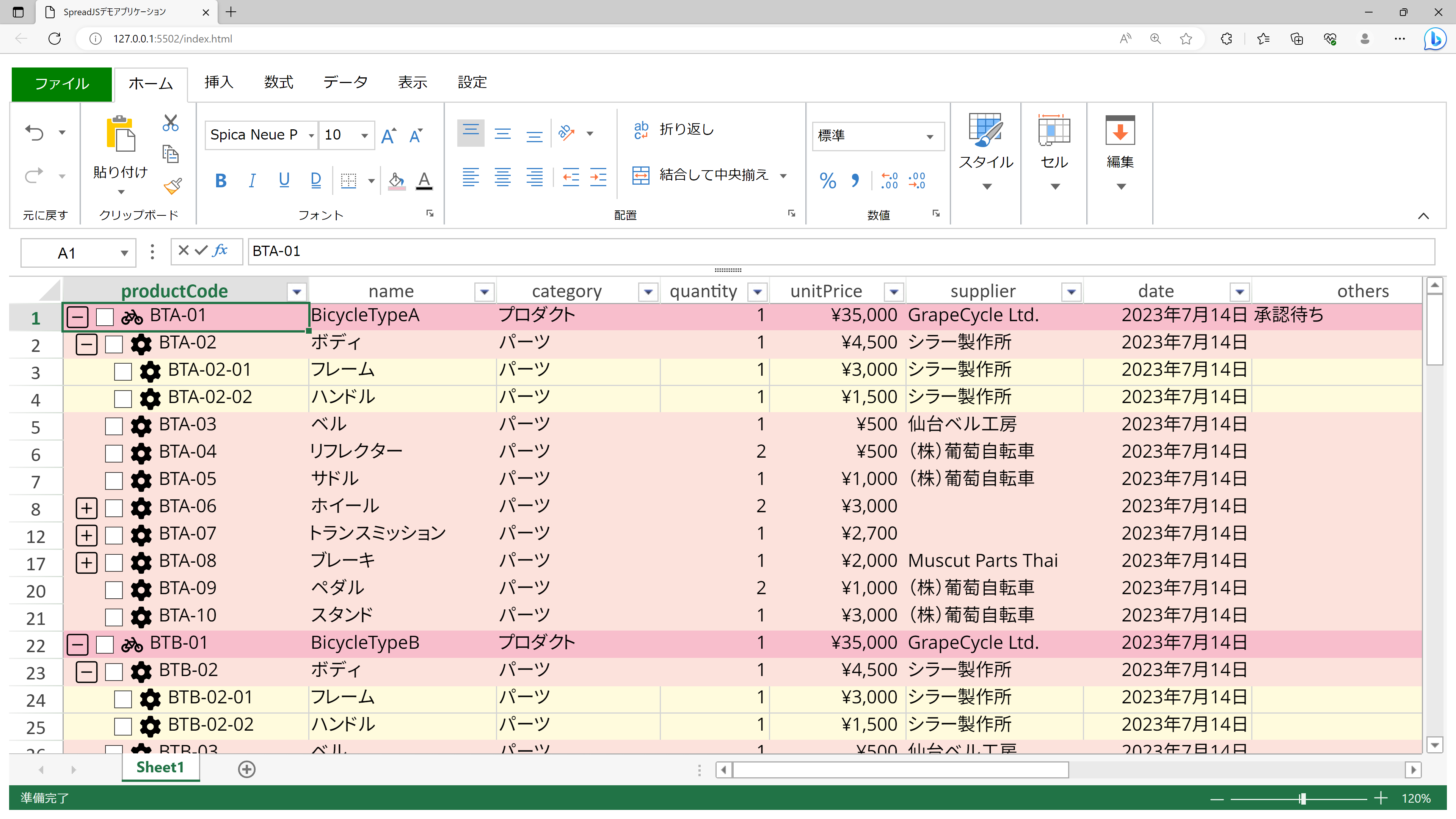The image size is (1456, 819).
Task: Open the supplier column filter dropdown
Action: [x=1070, y=292]
